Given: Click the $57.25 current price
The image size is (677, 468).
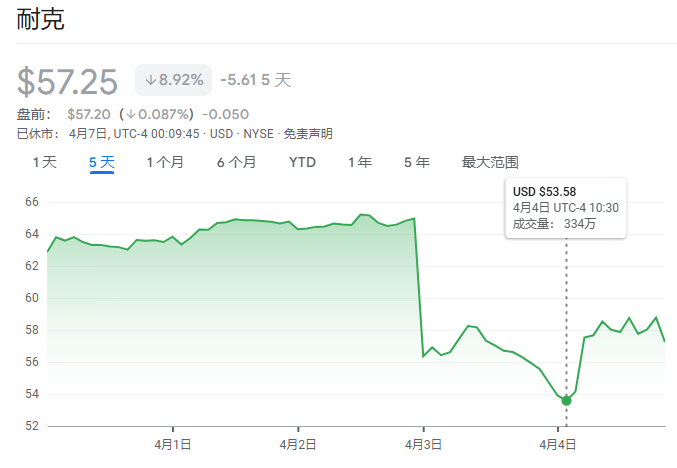Looking at the screenshot, I should (x=68, y=81).
